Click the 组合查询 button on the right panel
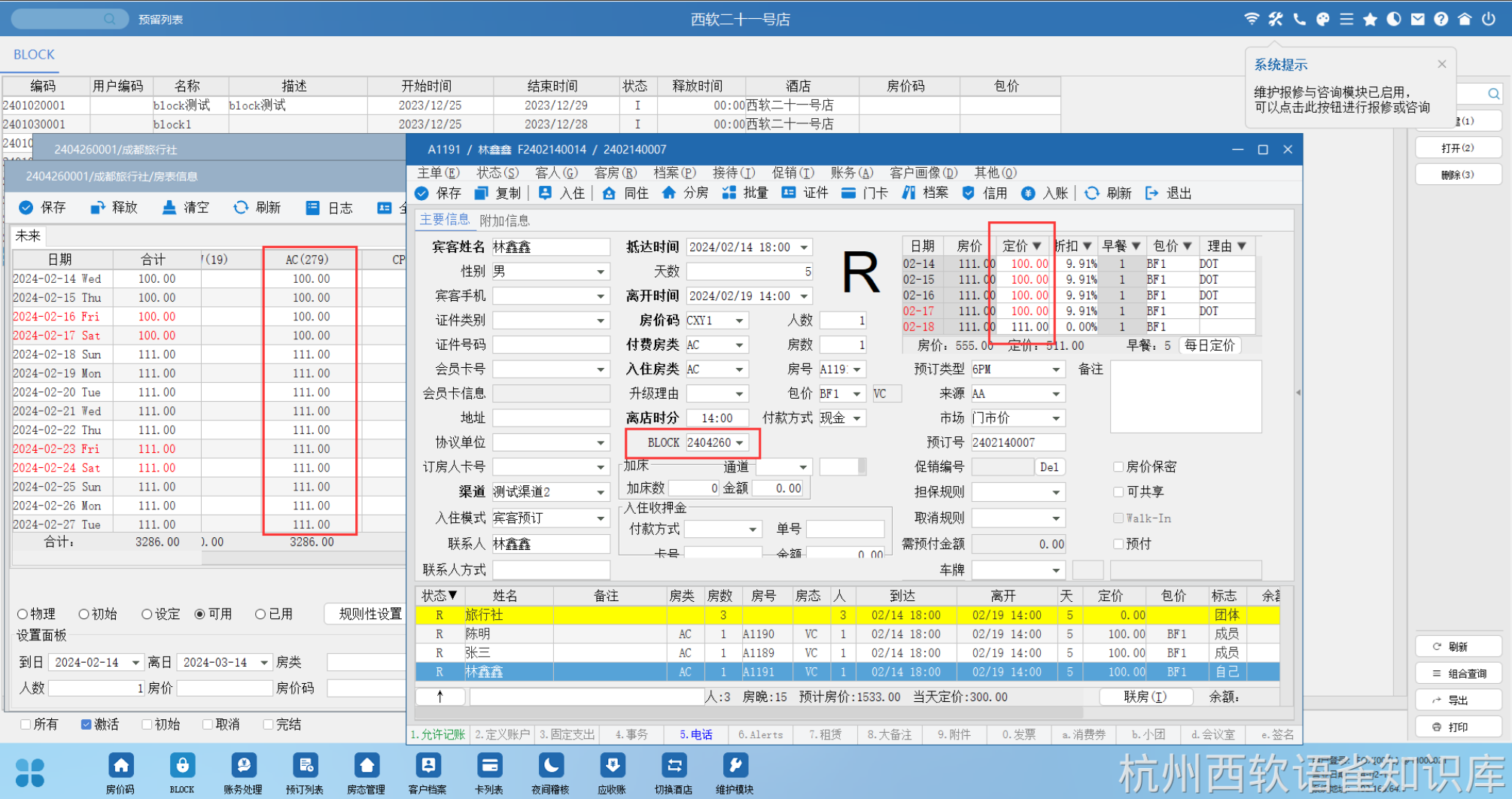This screenshot has height=799, width=1512. pyautogui.click(x=1459, y=674)
